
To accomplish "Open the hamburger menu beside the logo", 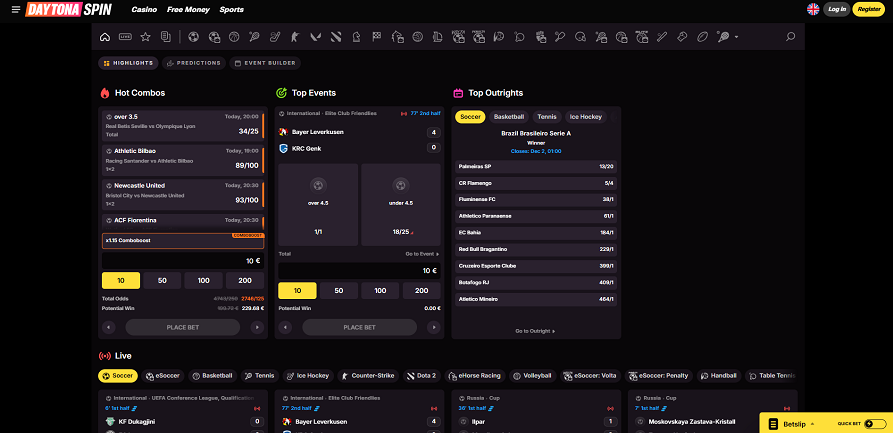I will point(15,10).
